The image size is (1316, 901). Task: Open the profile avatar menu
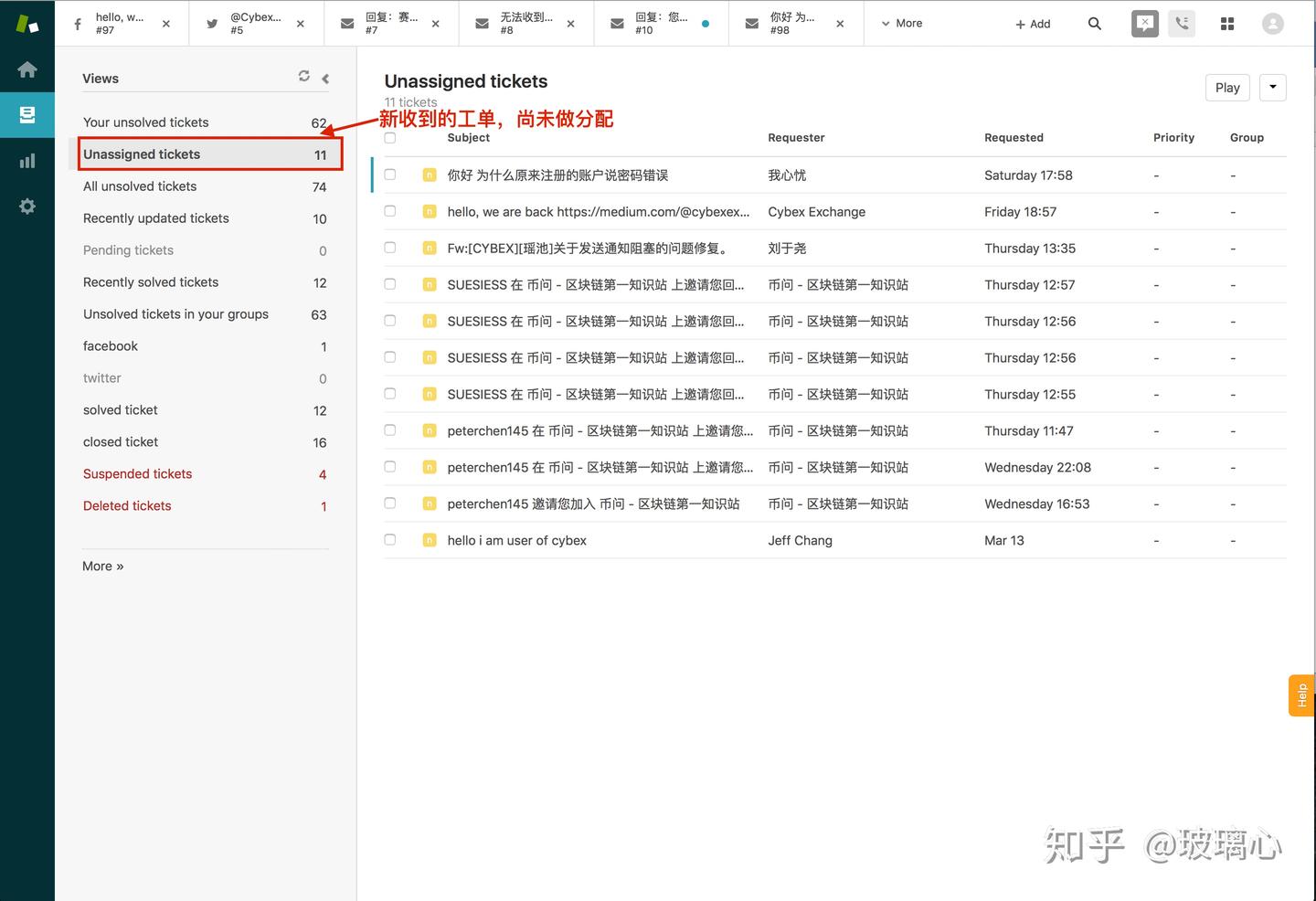1273,24
